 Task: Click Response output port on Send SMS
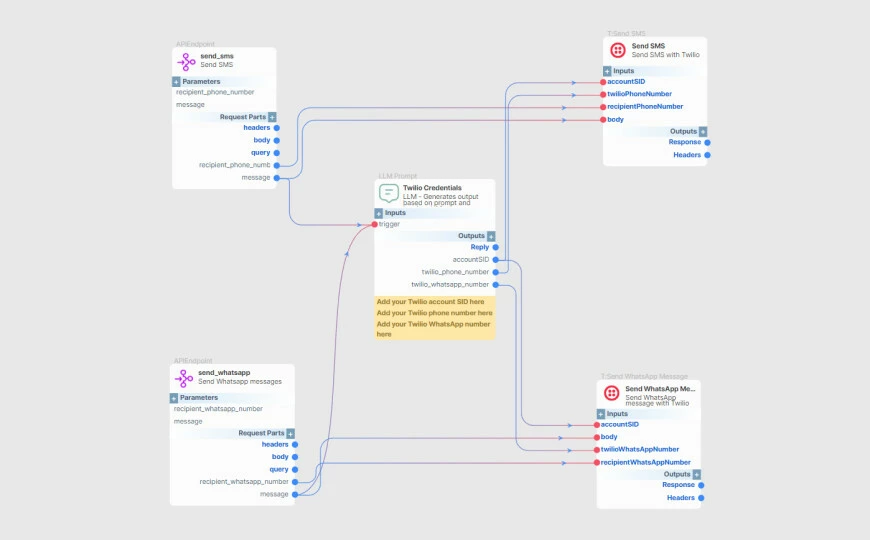[x=707, y=143]
